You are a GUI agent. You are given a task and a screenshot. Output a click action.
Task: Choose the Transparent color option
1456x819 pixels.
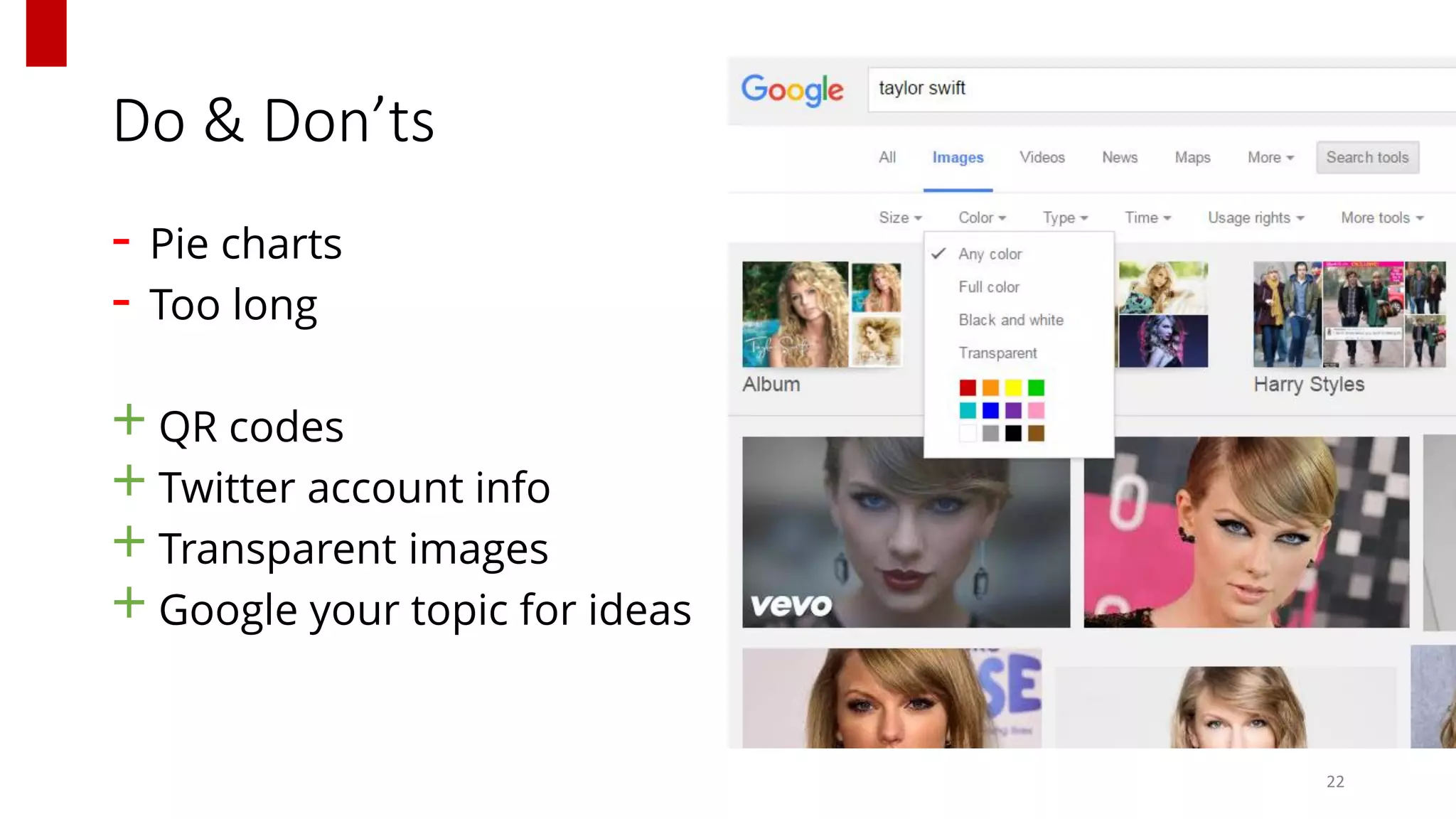click(x=997, y=353)
